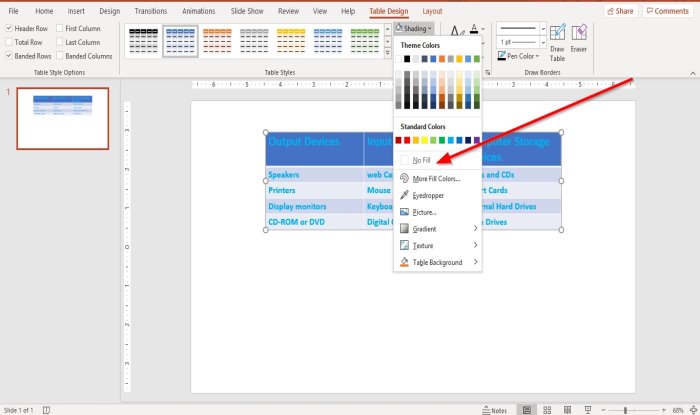Pick orange theme color swatch
The image size is (700, 415).
[442, 59]
